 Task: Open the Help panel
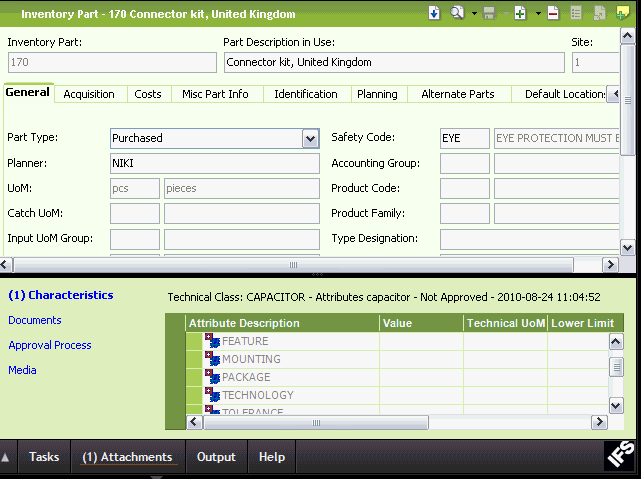pyautogui.click(x=272, y=457)
